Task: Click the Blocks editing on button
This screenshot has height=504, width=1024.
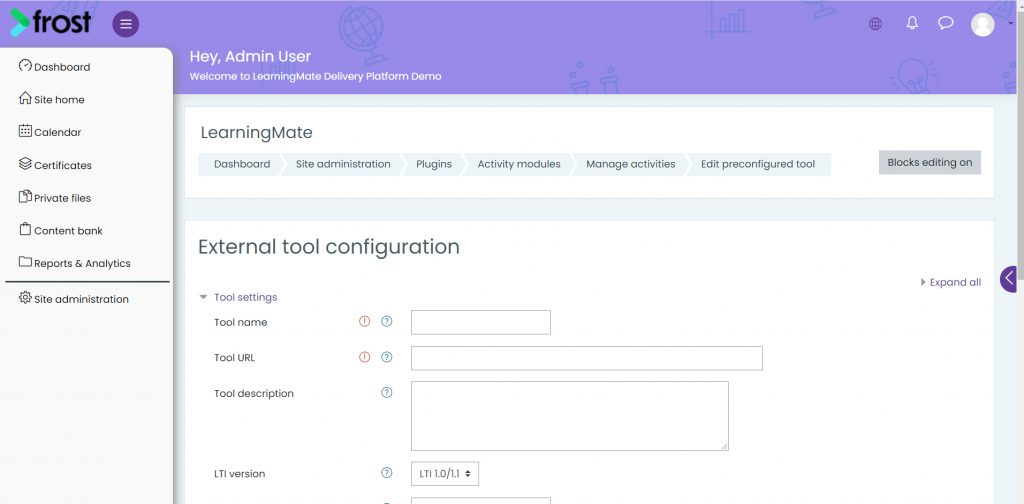Action: click(x=929, y=163)
